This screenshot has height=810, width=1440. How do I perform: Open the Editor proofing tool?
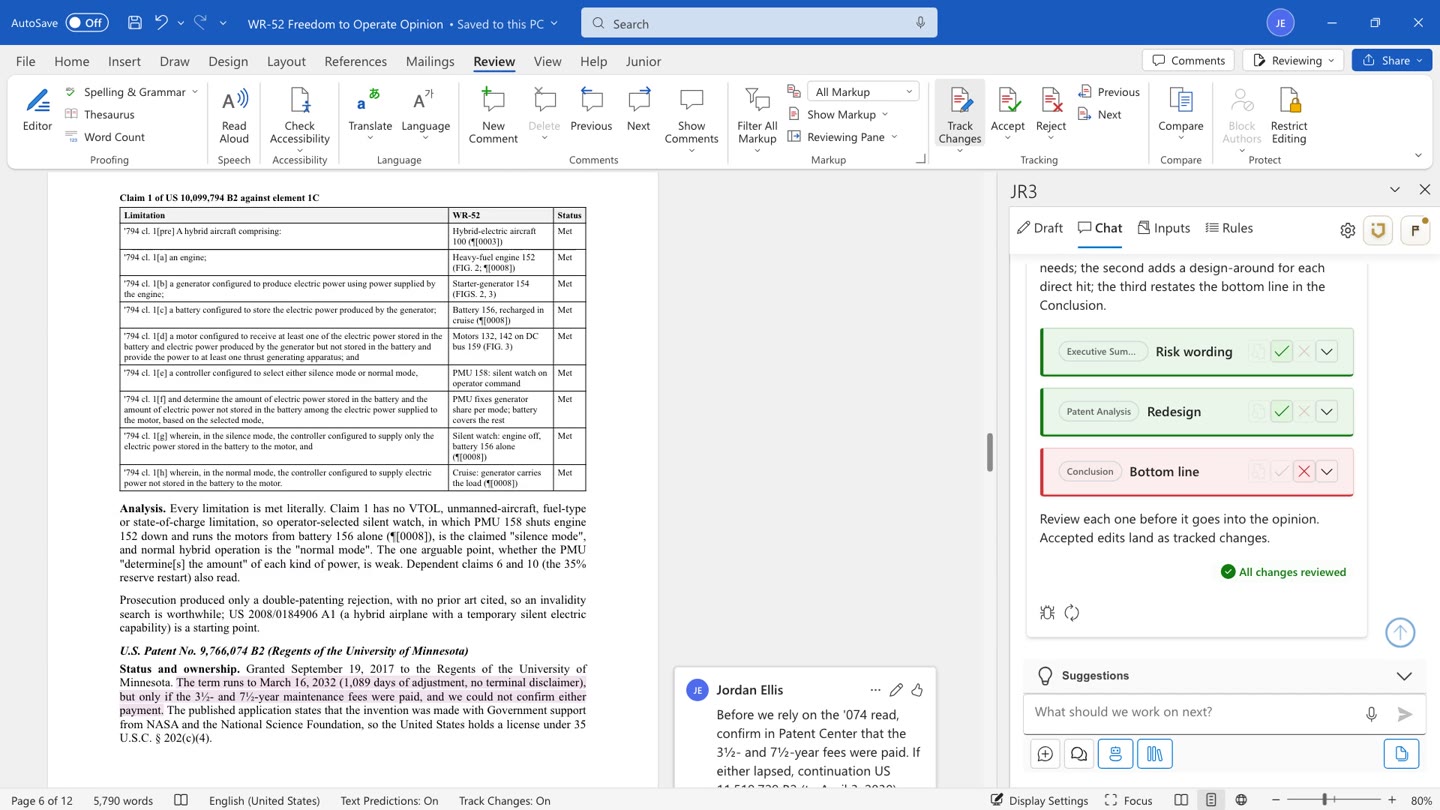(x=37, y=110)
